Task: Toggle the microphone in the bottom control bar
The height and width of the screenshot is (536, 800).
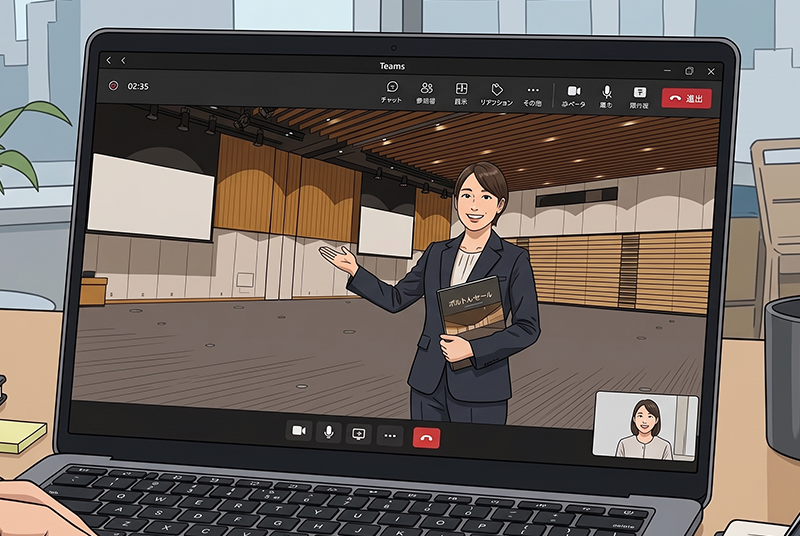Action: pyautogui.click(x=329, y=432)
